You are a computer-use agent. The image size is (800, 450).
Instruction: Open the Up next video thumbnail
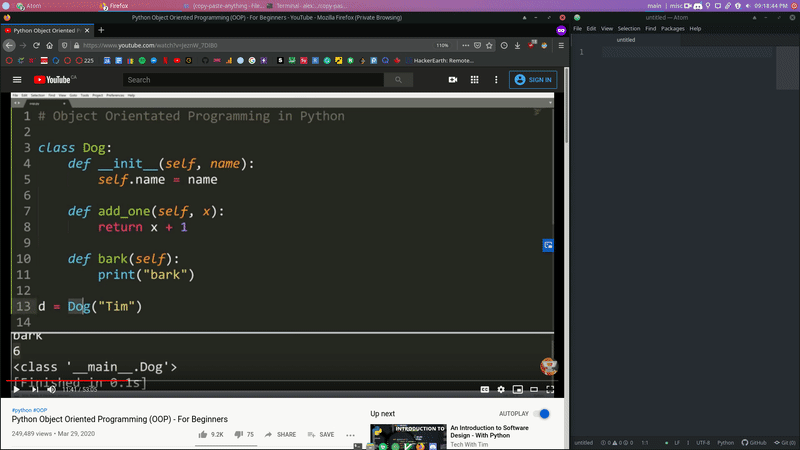coord(408,437)
